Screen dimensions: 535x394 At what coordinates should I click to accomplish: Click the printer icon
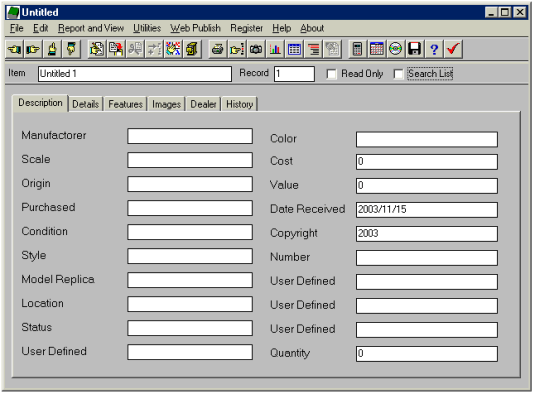point(218,49)
